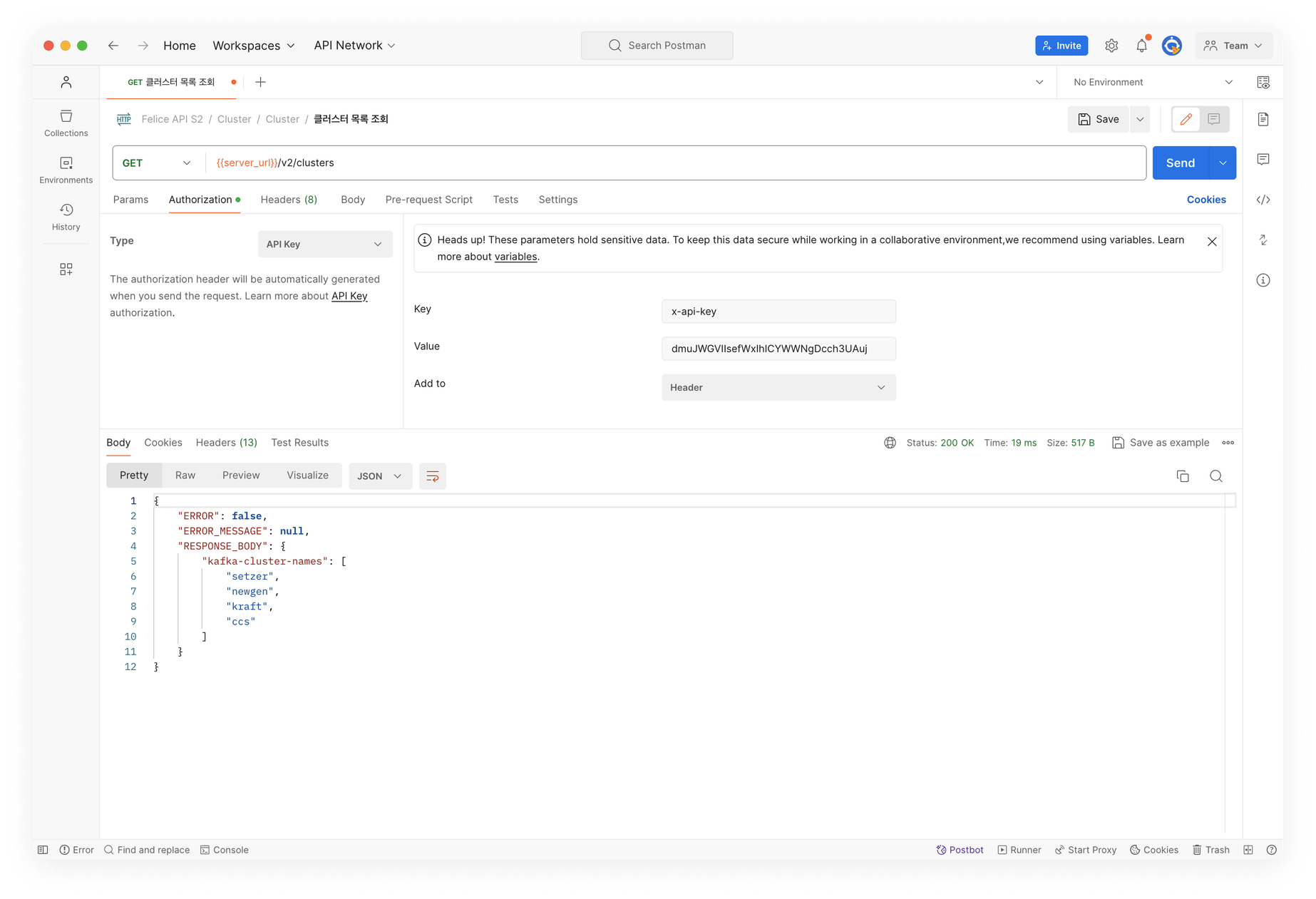Switch to comment mode toggle

coord(1214,119)
